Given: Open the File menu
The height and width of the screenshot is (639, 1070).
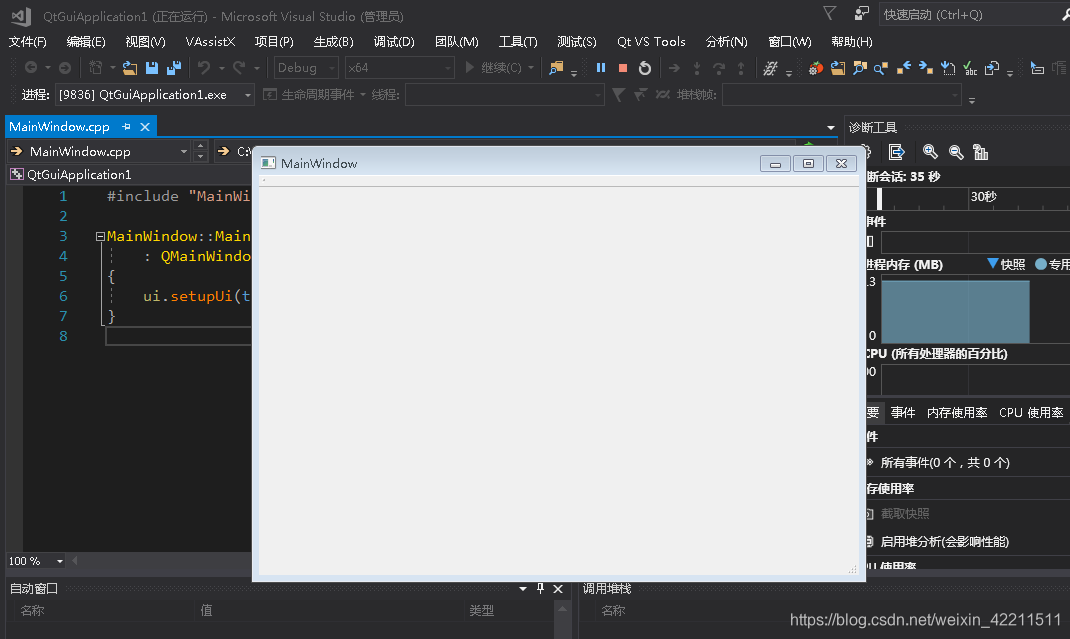Looking at the screenshot, I should tap(27, 42).
